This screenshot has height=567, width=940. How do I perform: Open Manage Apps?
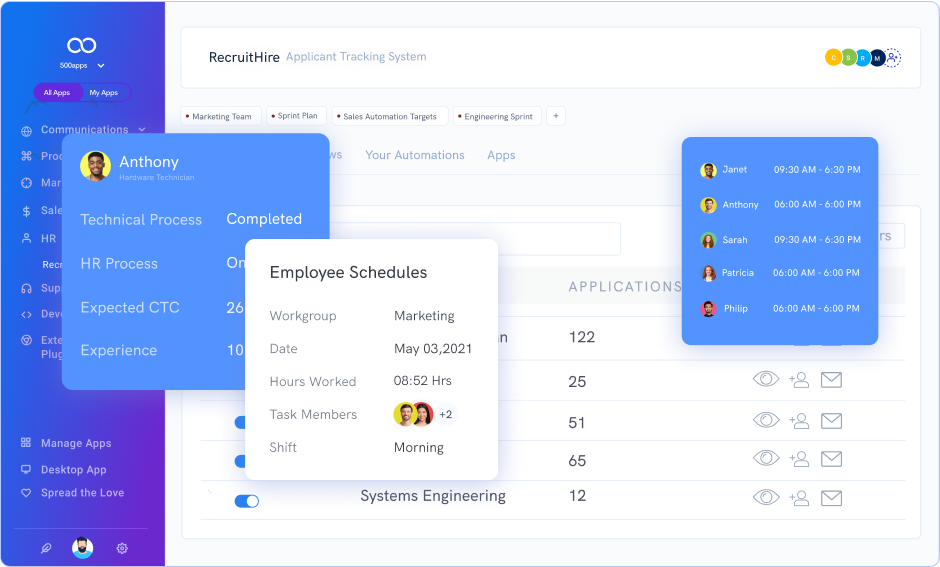76,443
